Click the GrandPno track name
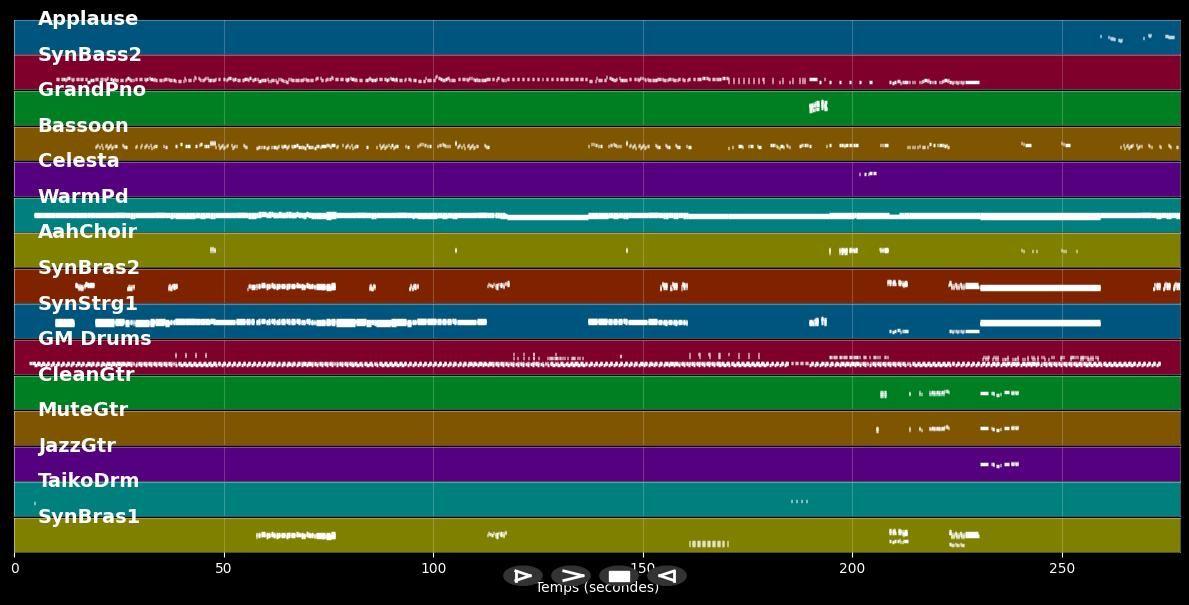This screenshot has height=605, width=1189. (x=92, y=90)
